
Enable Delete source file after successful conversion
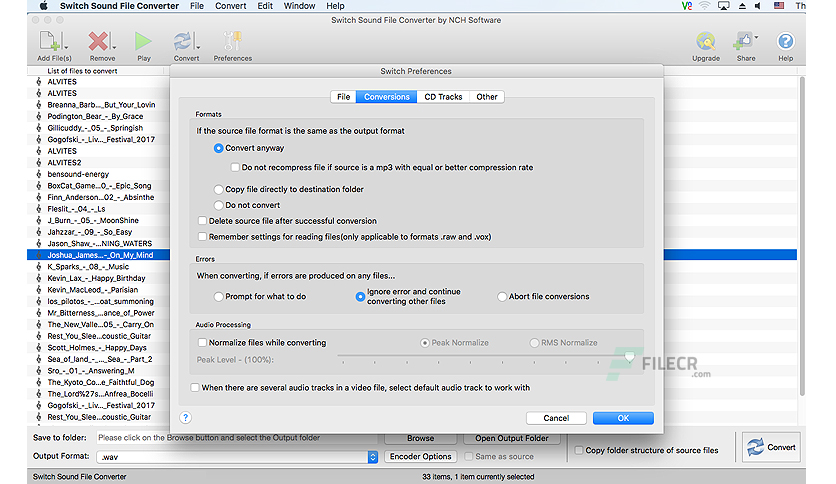(202, 221)
